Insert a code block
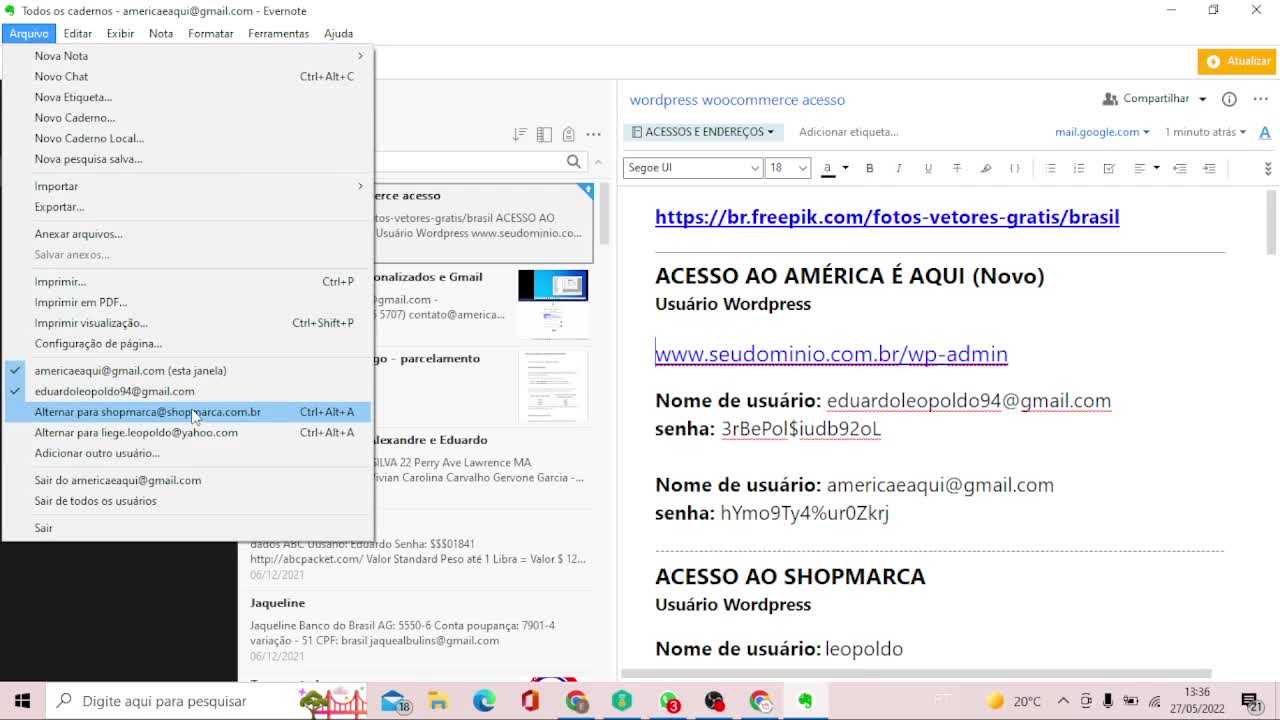Image resolution: width=1280 pixels, height=720 pixels. coord(1015,168)
